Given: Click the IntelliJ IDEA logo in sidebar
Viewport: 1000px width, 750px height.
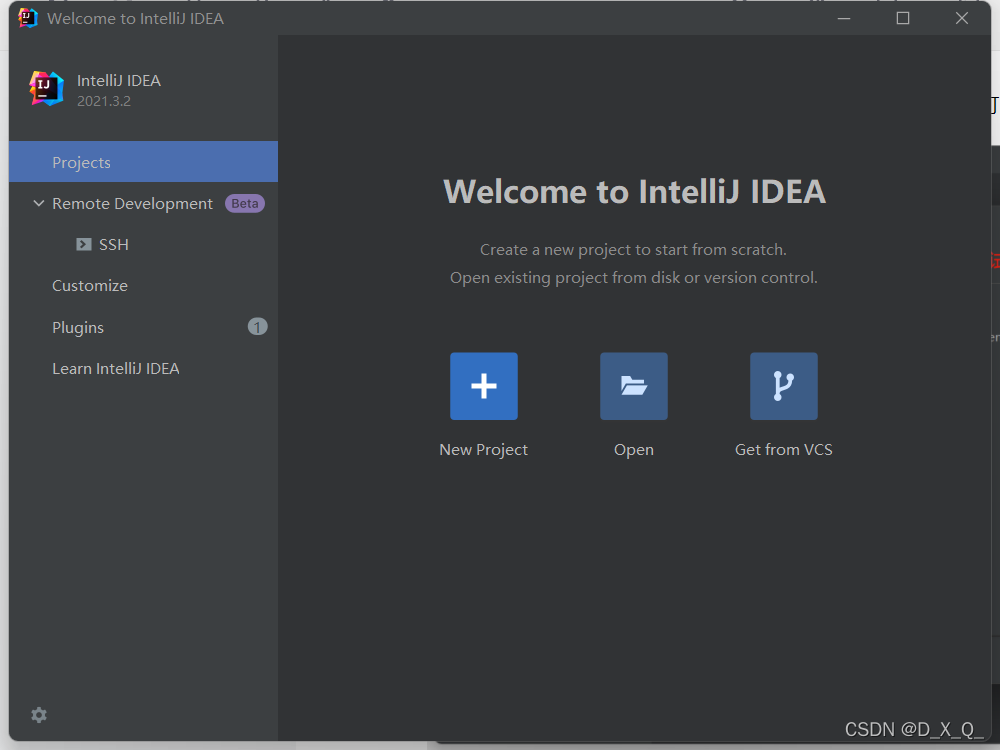Looking at the screenshot, I should point(47,89).
